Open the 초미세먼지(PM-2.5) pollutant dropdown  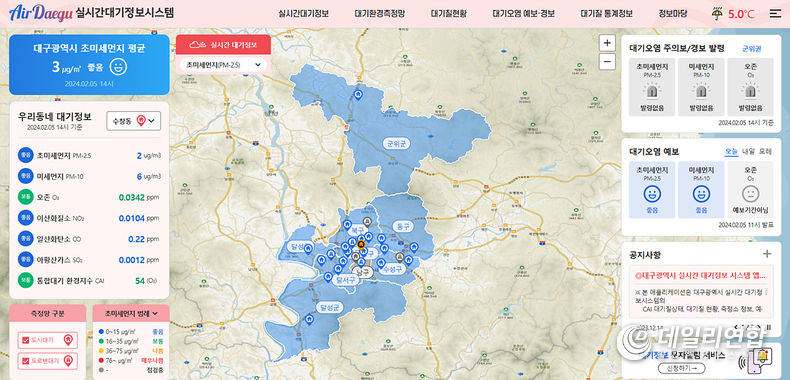tap(223, 65)
